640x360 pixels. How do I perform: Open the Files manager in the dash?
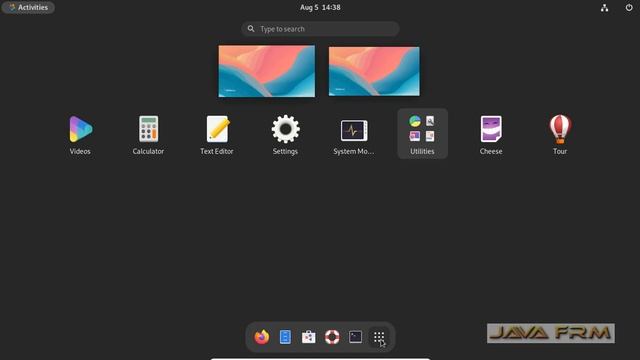pos(285,337)
